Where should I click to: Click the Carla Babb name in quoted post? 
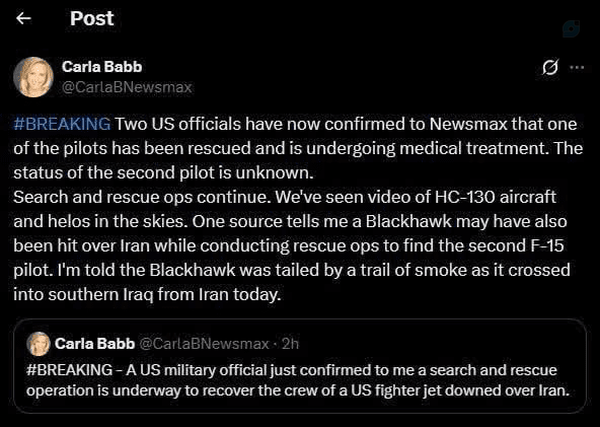tap(95, 344)
